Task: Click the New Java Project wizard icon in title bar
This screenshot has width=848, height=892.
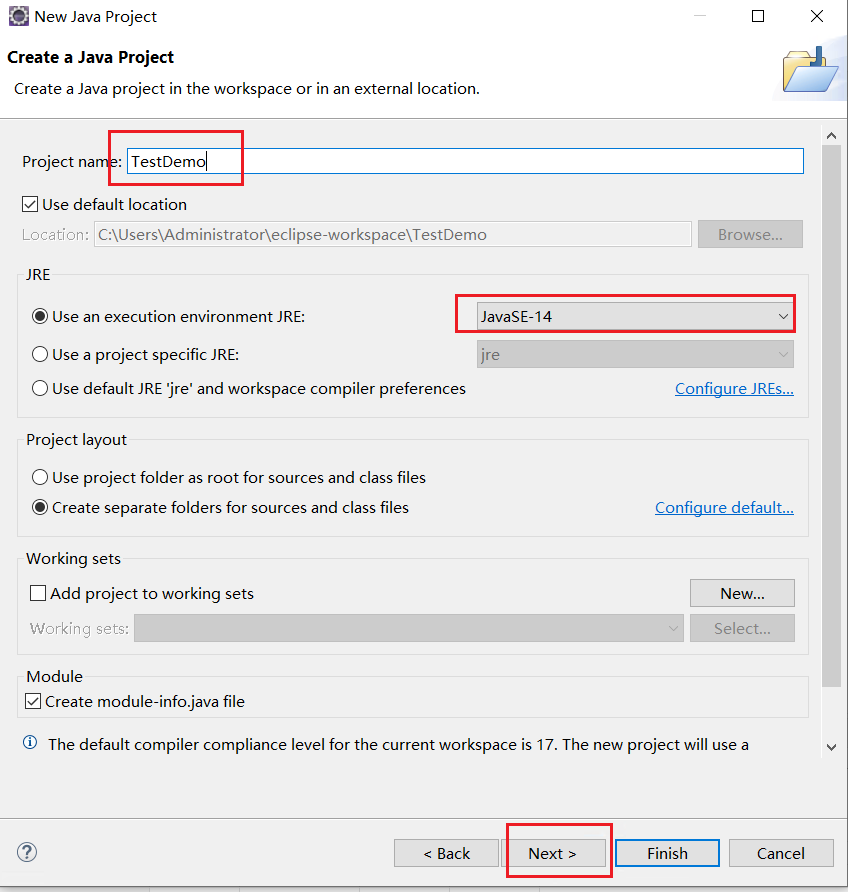Action: (x=19, y=16)
